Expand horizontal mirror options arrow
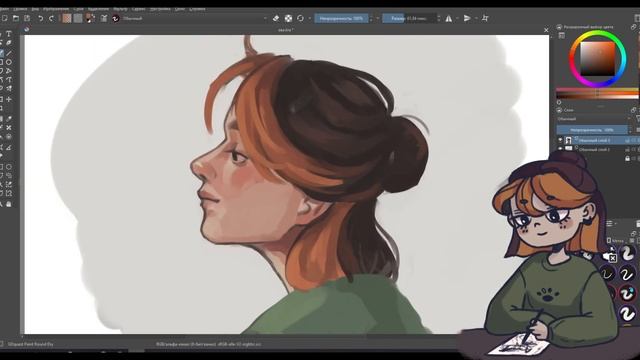The height and width of the screenshot is (360, 640). click(457, 18)
